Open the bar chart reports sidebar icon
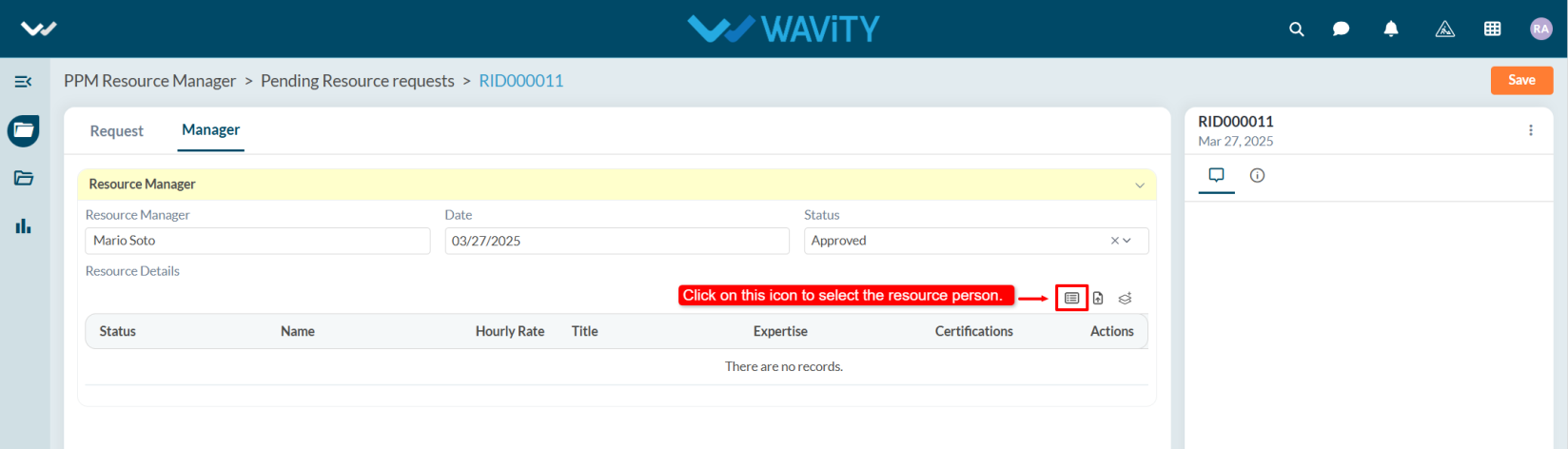1568x449 pixels. (24, 226)
